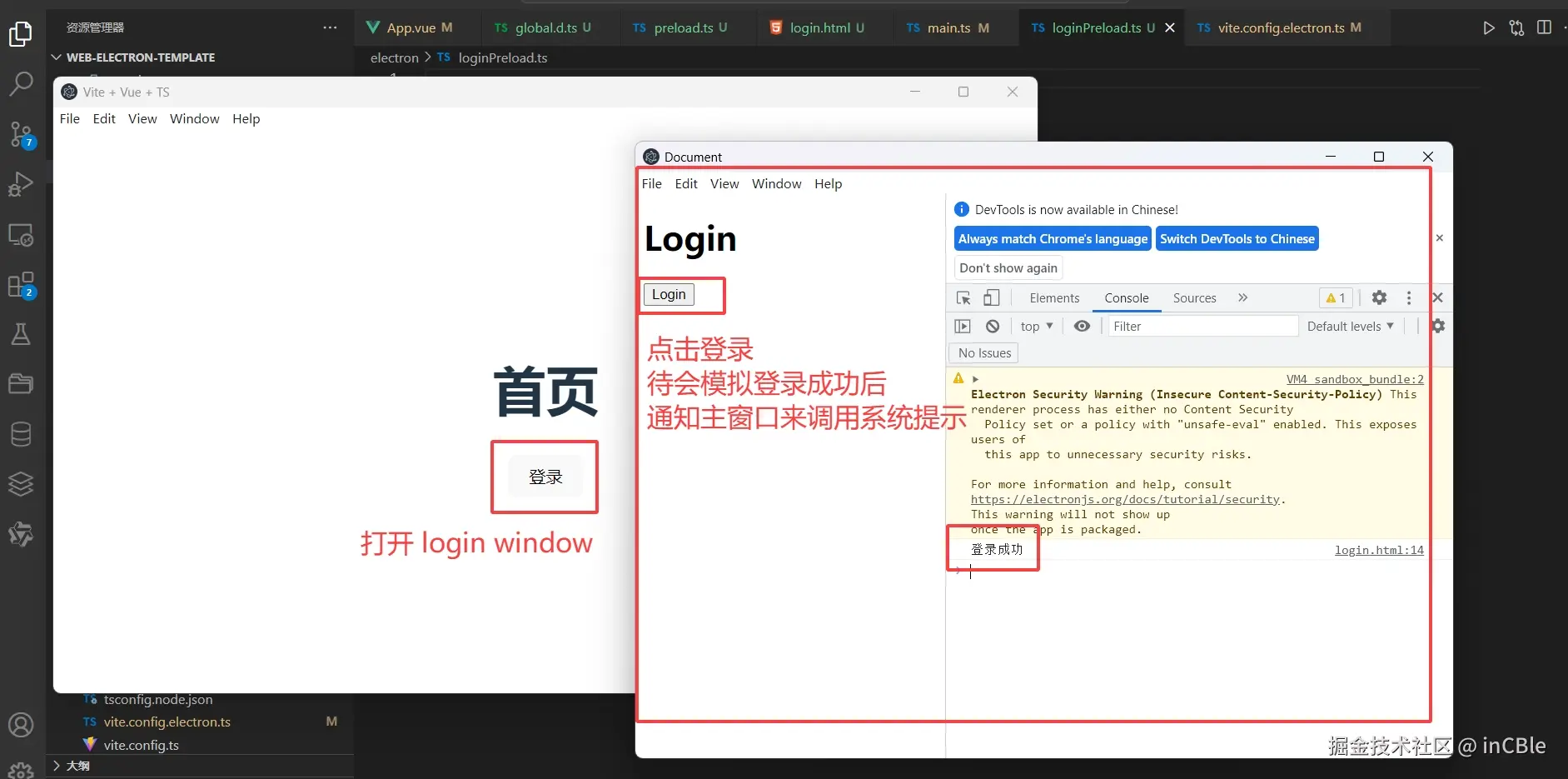The width and height of the screenshot is (1568, 779).
Task: Open Help menu in Vite + Vue + TS window
Action: [246, 118]
